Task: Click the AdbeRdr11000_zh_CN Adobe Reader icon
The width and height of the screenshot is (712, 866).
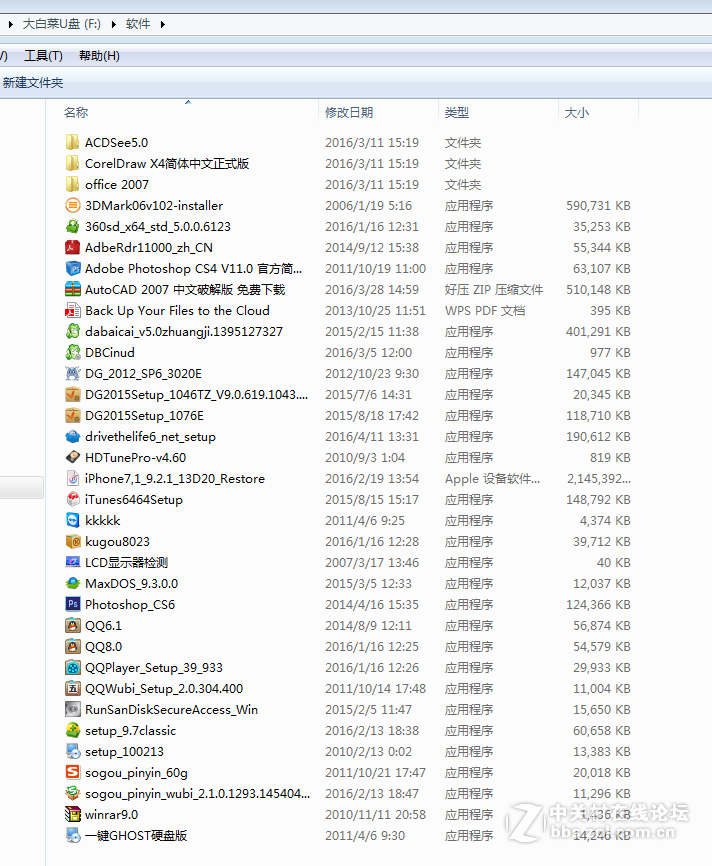Action: pyautogui.click(x=72, y=247)
